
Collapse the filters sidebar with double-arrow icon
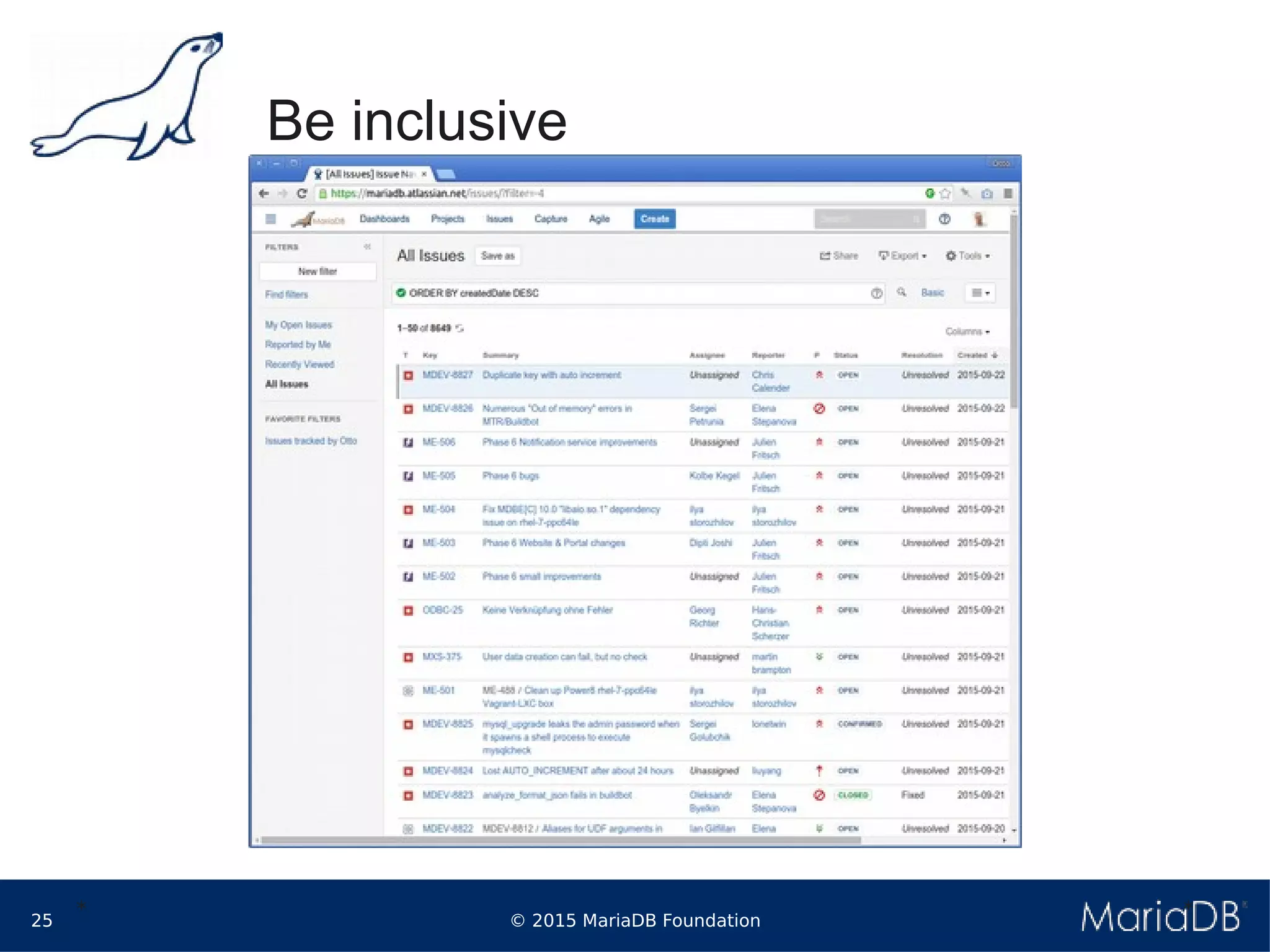(368, 247)
